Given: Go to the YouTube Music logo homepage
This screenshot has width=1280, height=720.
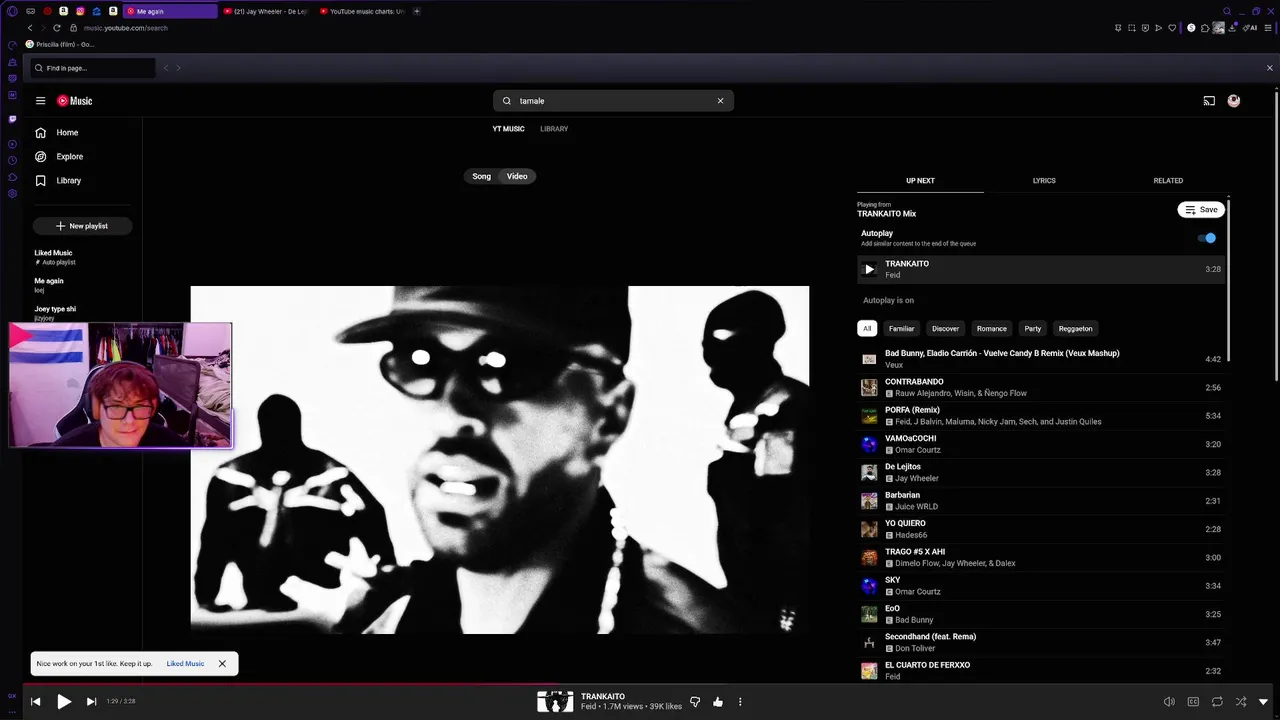Looking at the screenshot, I should click(x=74, y=101).
